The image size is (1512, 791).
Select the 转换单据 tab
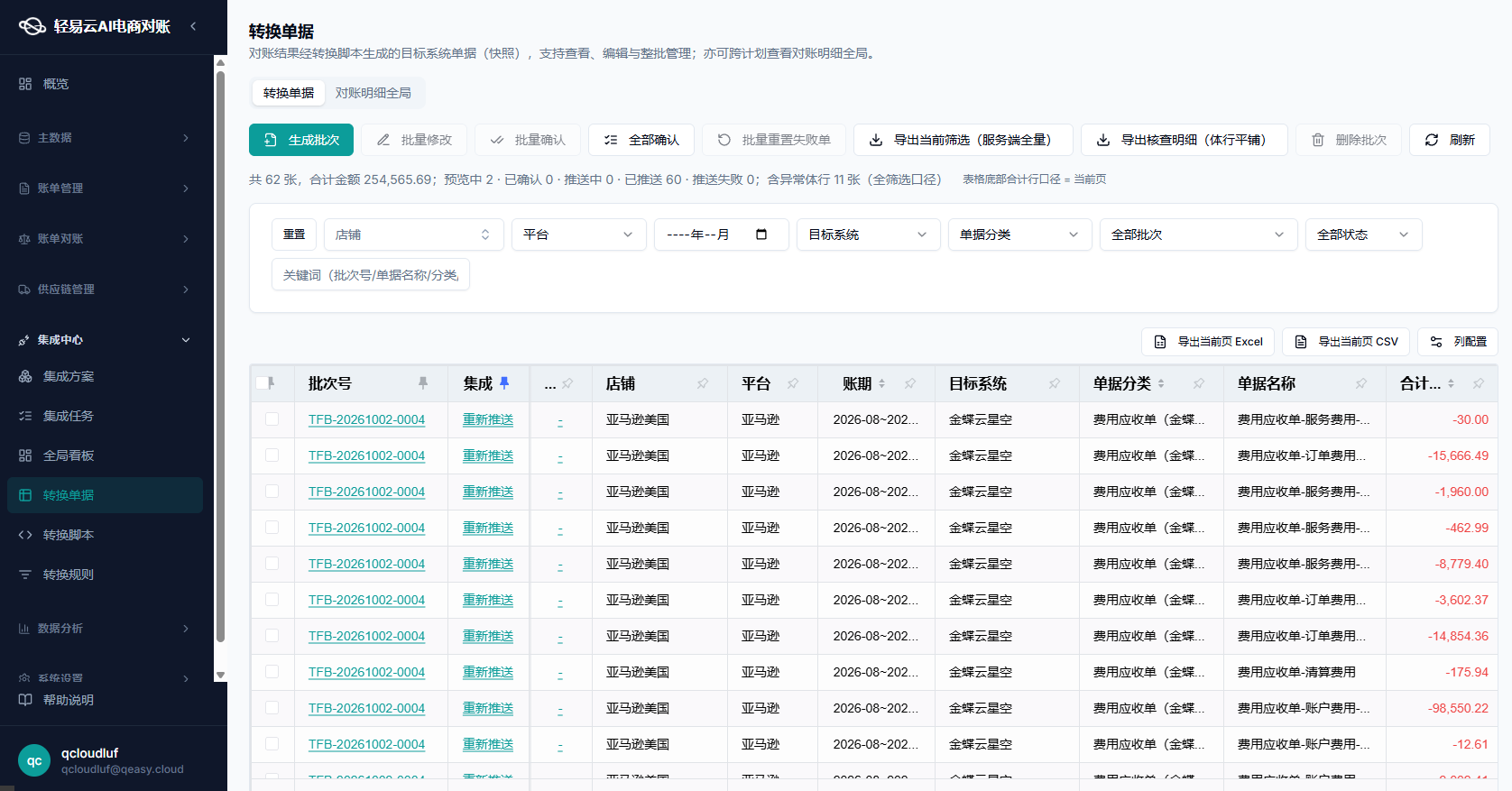(289, 93)
